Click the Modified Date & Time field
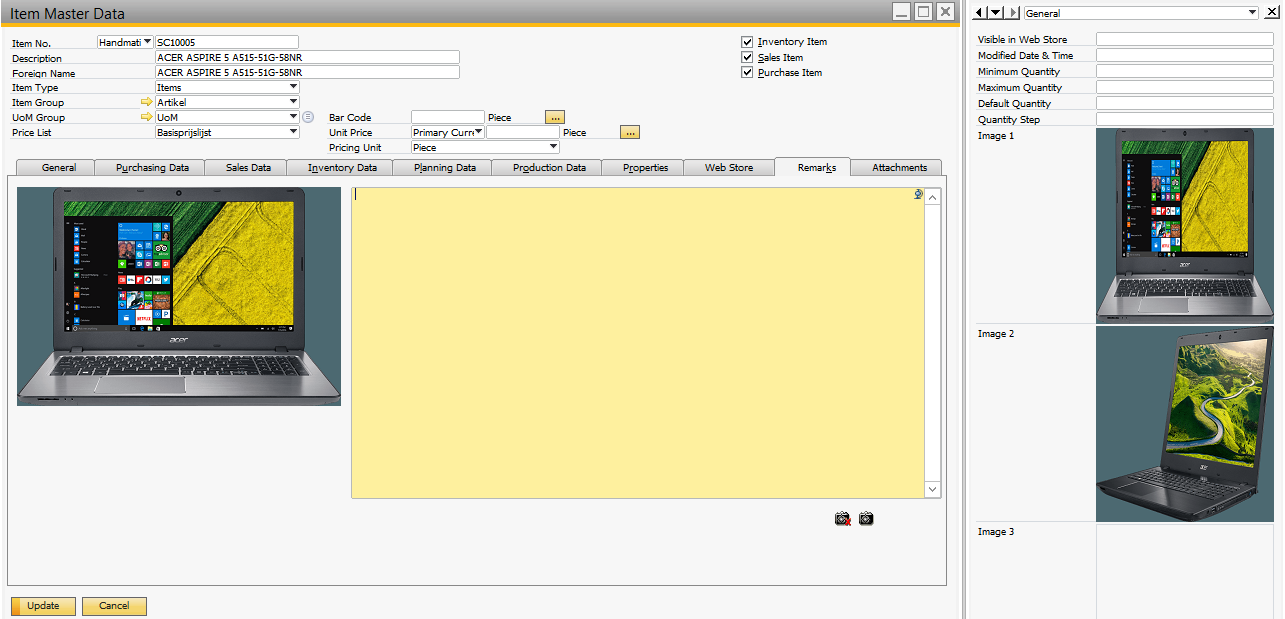This screenshot has width=1285, height=619. [1185, 55]
